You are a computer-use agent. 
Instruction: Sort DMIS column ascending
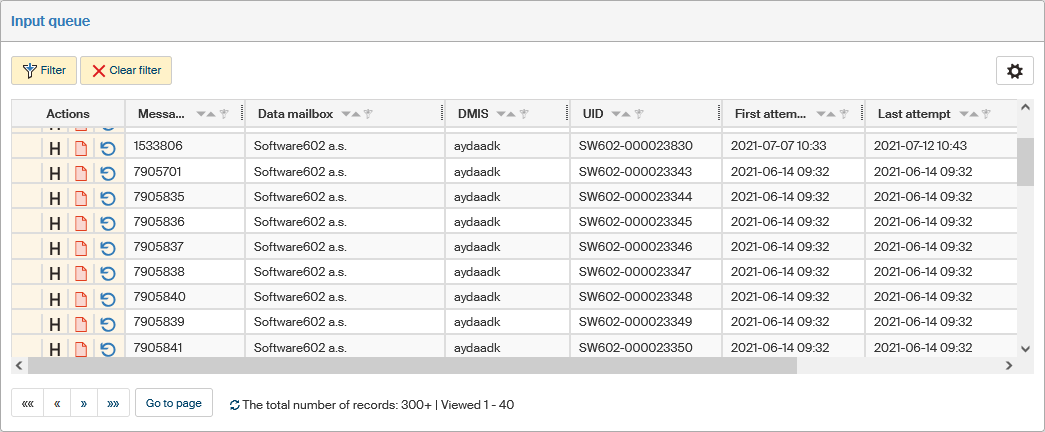[x=511, y=115]
